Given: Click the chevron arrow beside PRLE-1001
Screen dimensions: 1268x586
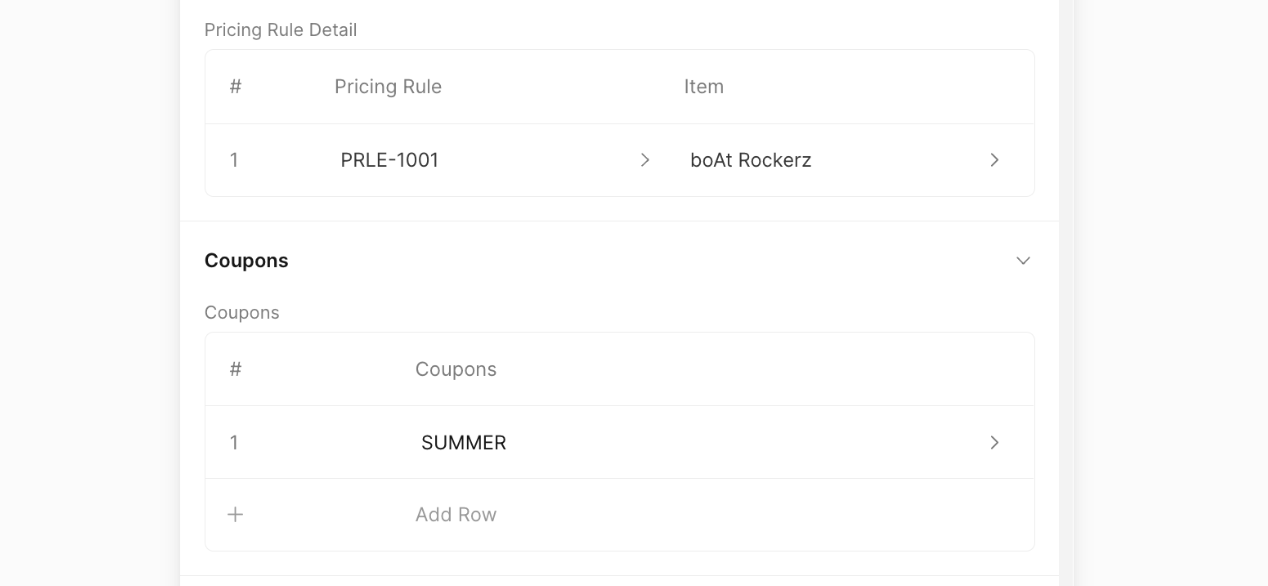Looking at the screenshot, I should pos(645,160).
